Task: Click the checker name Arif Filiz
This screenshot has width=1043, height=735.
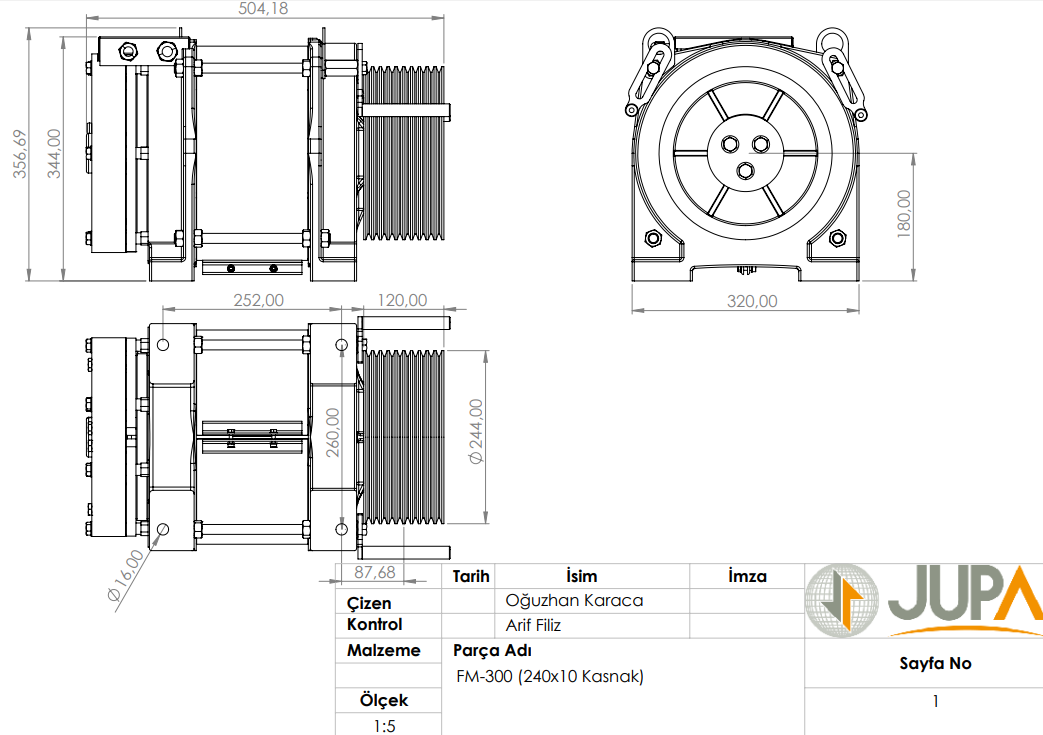Action: [x=534, y=626]
